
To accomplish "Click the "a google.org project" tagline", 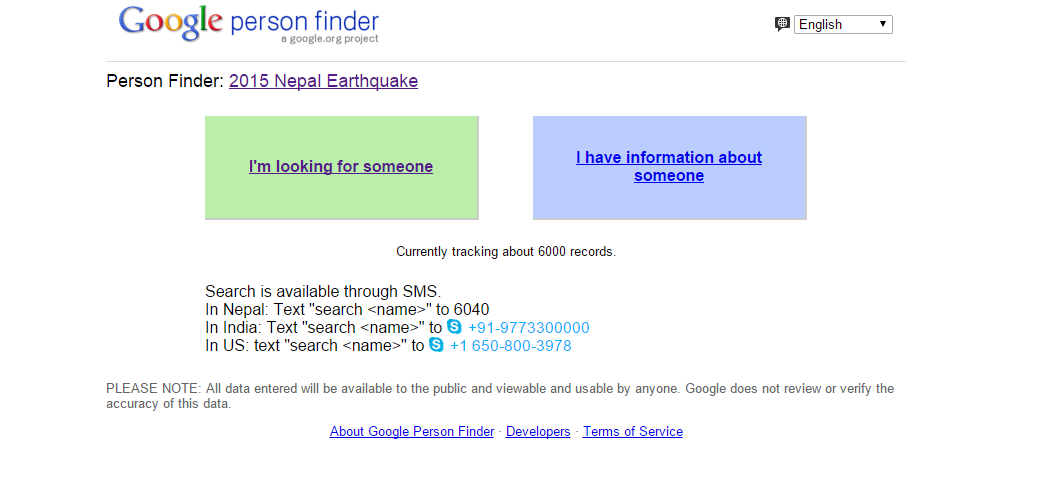I will 329,38.
